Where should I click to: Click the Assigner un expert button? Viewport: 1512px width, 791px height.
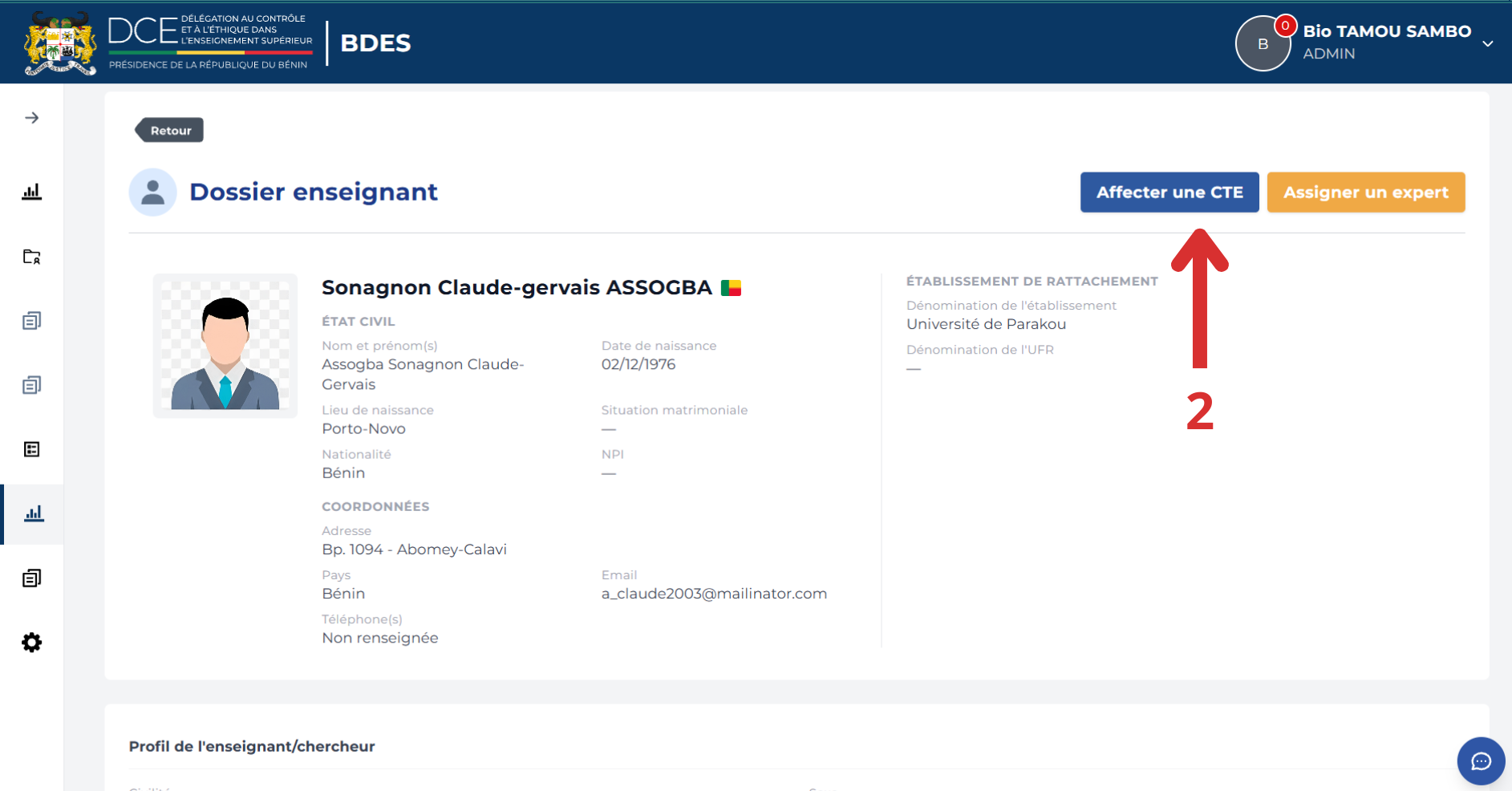[x=1366, y=193]
